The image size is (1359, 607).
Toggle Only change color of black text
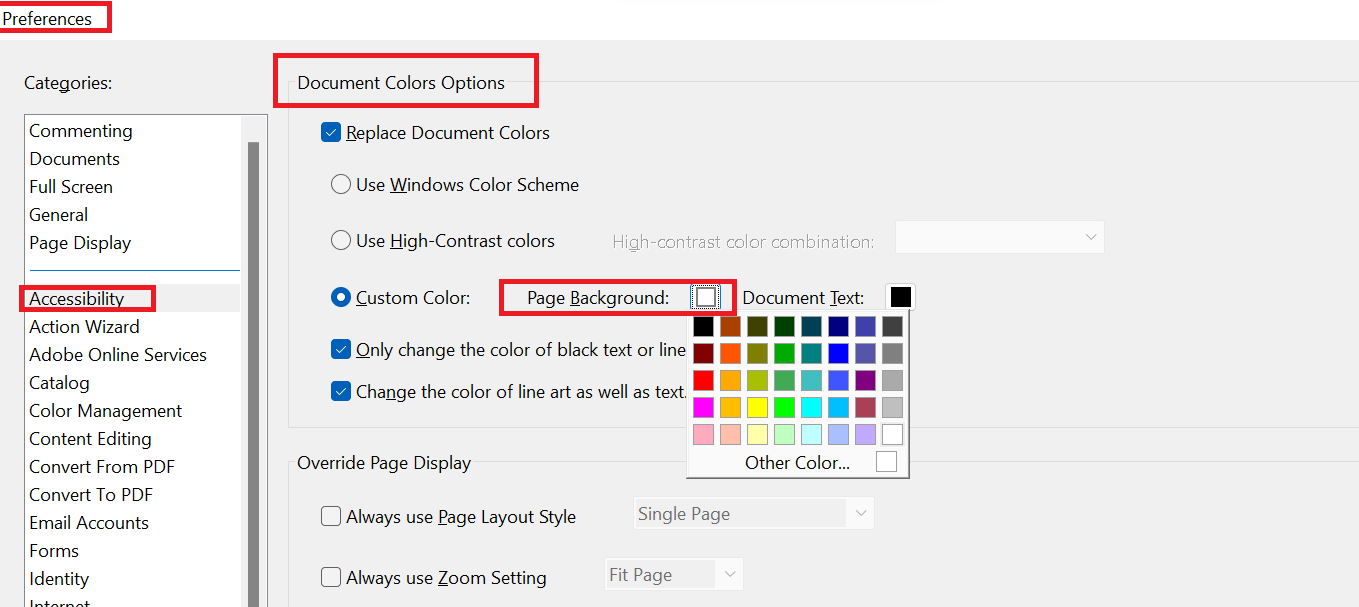(341, 349)
